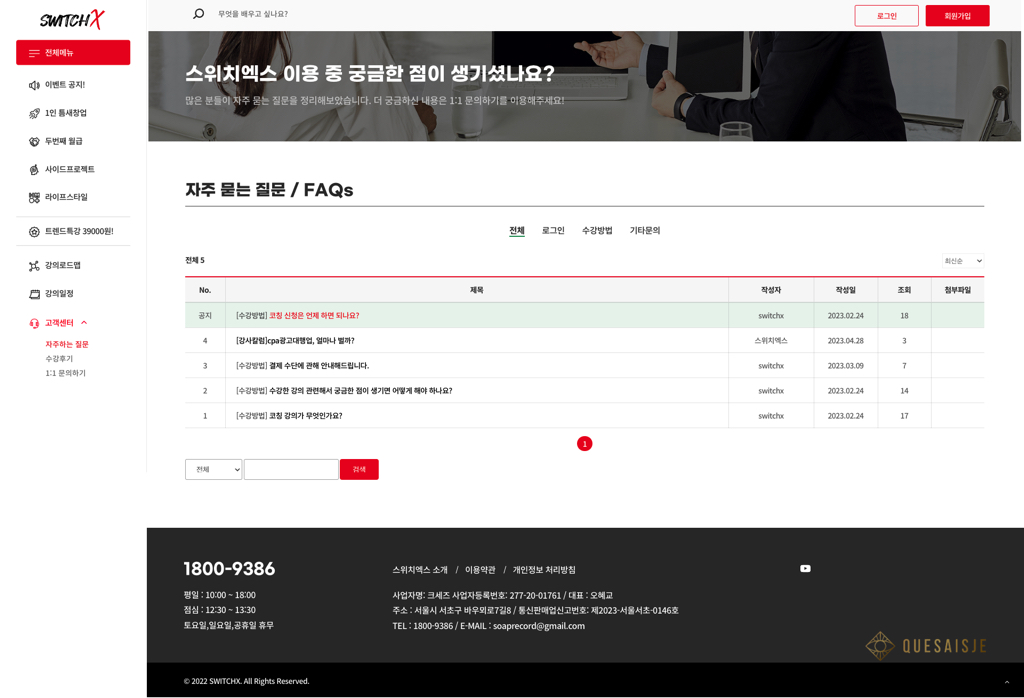This screenshot has width=1024, height=698.
Task: Open 강의로드맵 in the sidebar
Action: click(63, 265)
